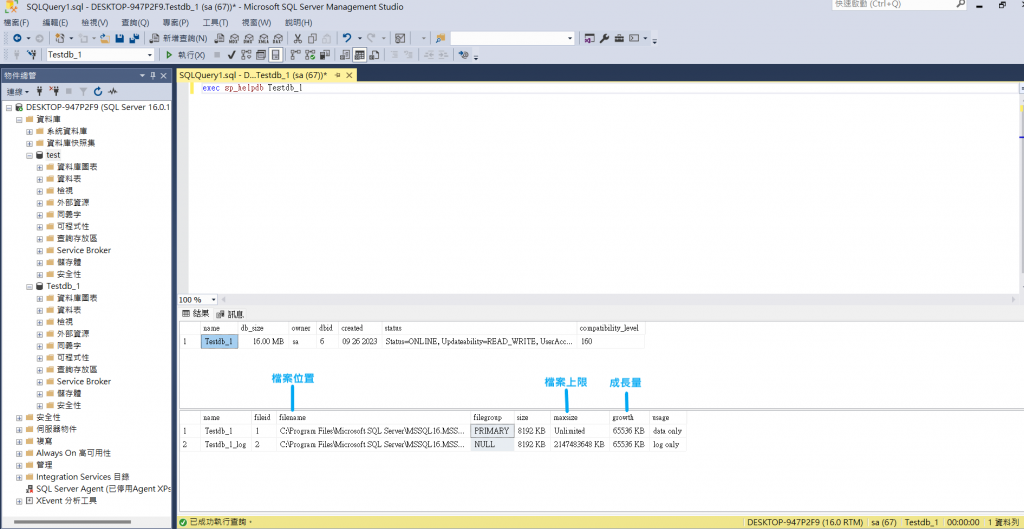
Task: Click the XMLA query icon
Action: (263, 39)
